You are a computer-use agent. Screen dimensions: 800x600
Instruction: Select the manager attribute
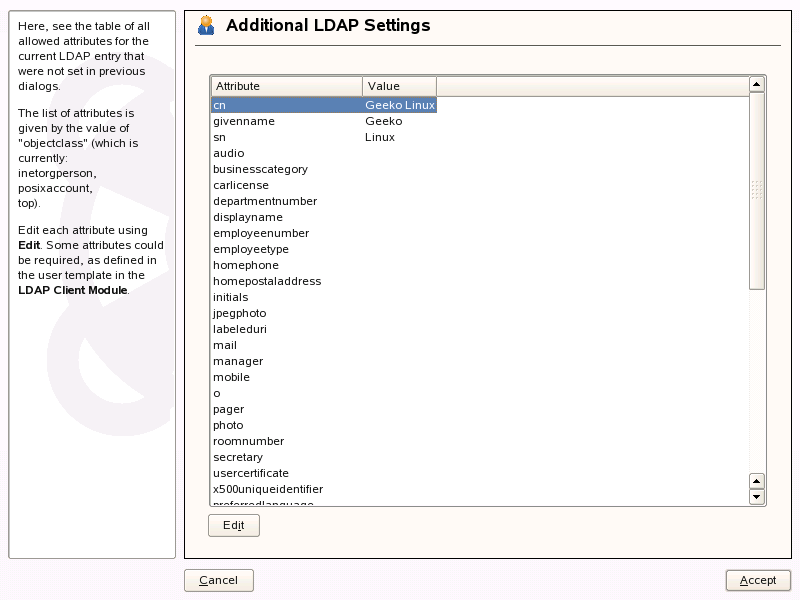[238, 361]
